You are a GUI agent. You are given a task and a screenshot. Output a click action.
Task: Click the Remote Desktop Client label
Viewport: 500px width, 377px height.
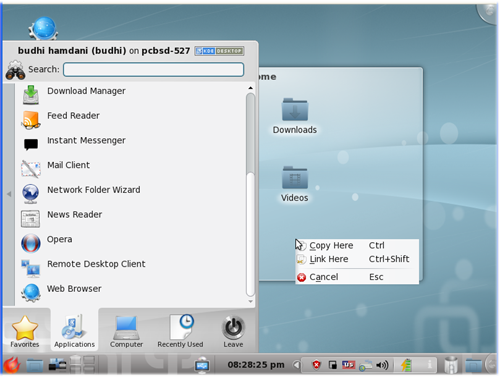(96, 264)
